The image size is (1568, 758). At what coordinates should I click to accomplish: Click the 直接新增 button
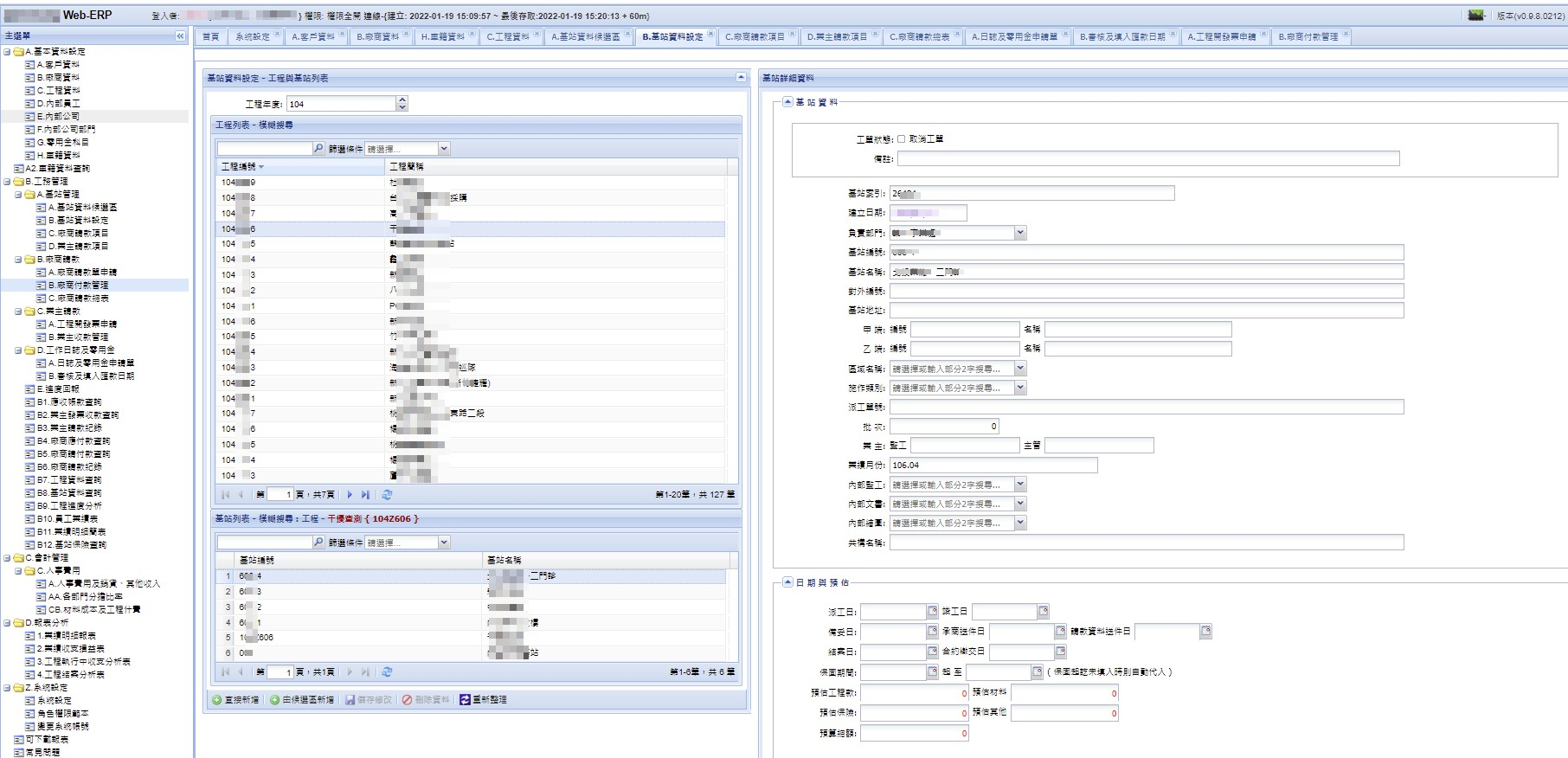pos(236,699)
